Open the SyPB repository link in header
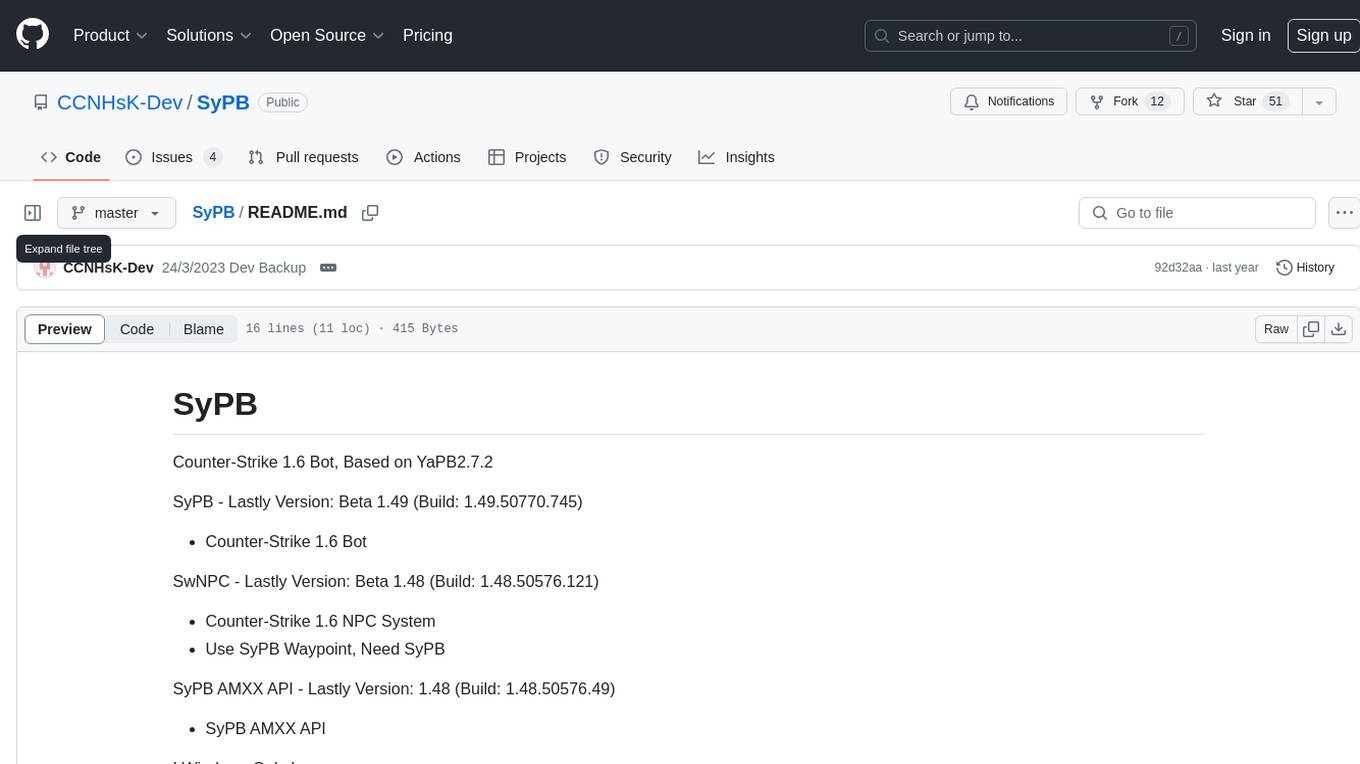The height and width of the screenshot is (764, 1360). 223,102
